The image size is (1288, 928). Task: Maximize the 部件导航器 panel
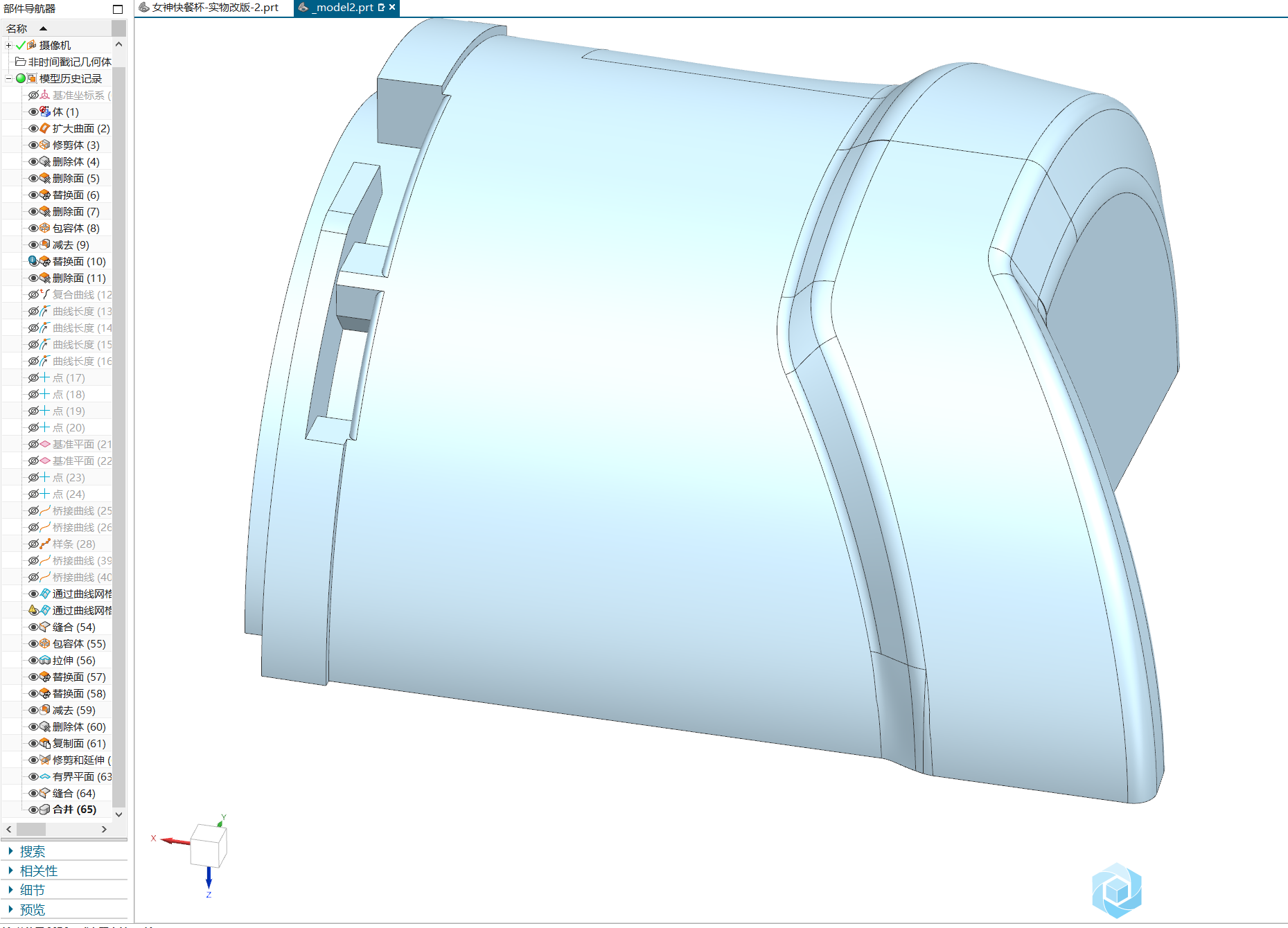[118, 9]
